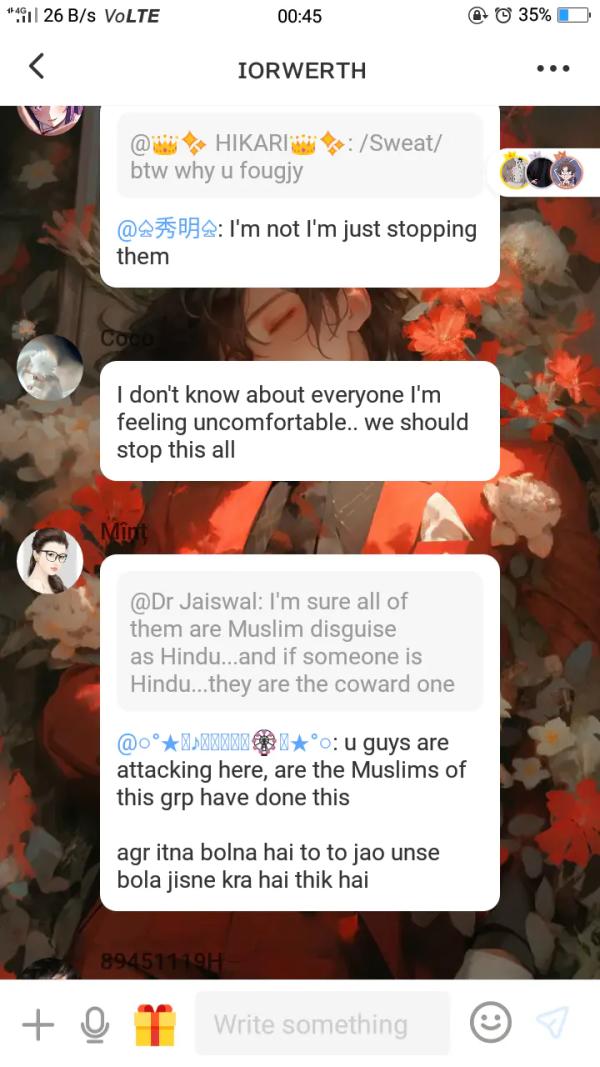Viewport: 600px width, 1067px height.
Task: Tap the username Mint label
Action: click(x=123, y=533)
